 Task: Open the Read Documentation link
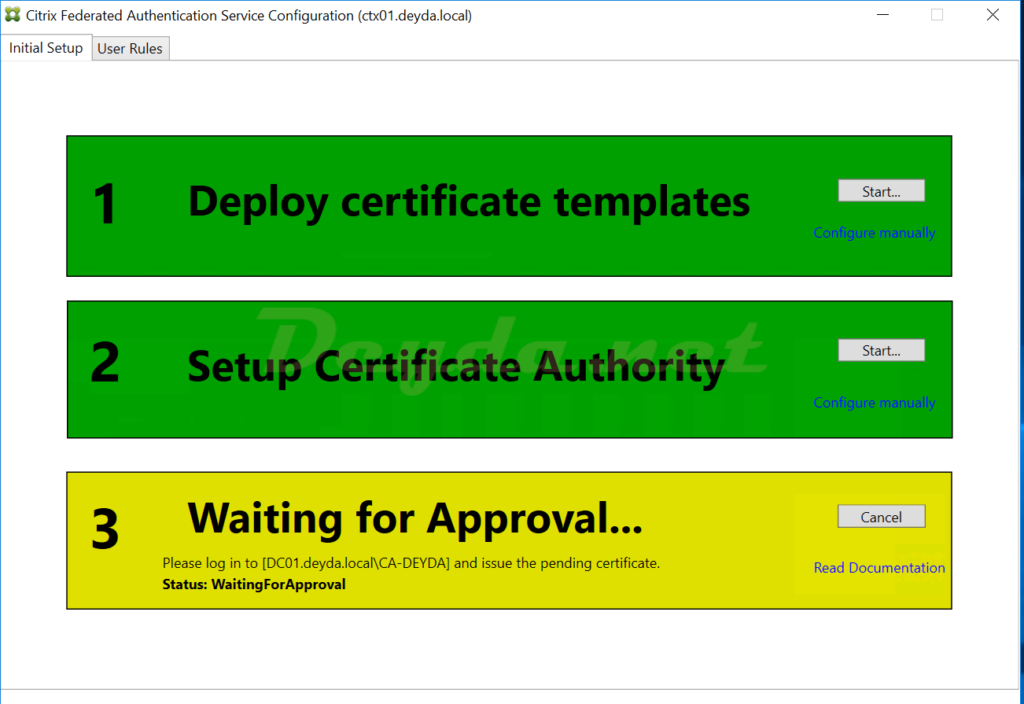(879, 568)
